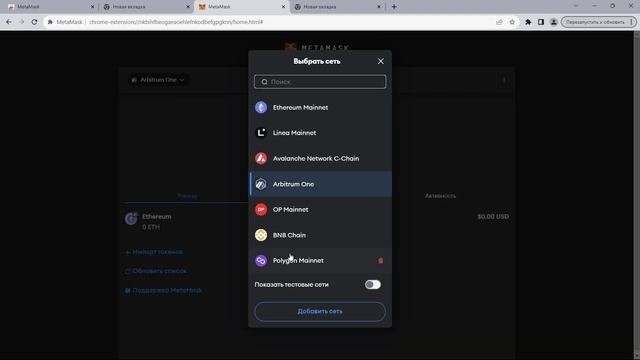This screenshot has width=640, height=360.
Task: Select Linea Mainnet network
Action: click(320, 133)
